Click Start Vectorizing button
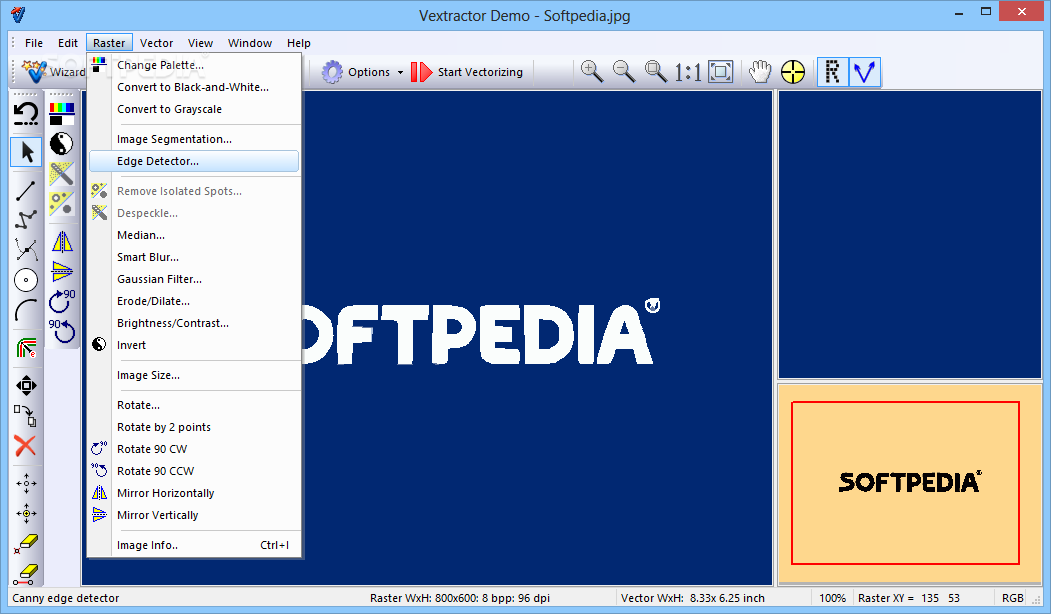1051x614 pixels. [467, 72]
